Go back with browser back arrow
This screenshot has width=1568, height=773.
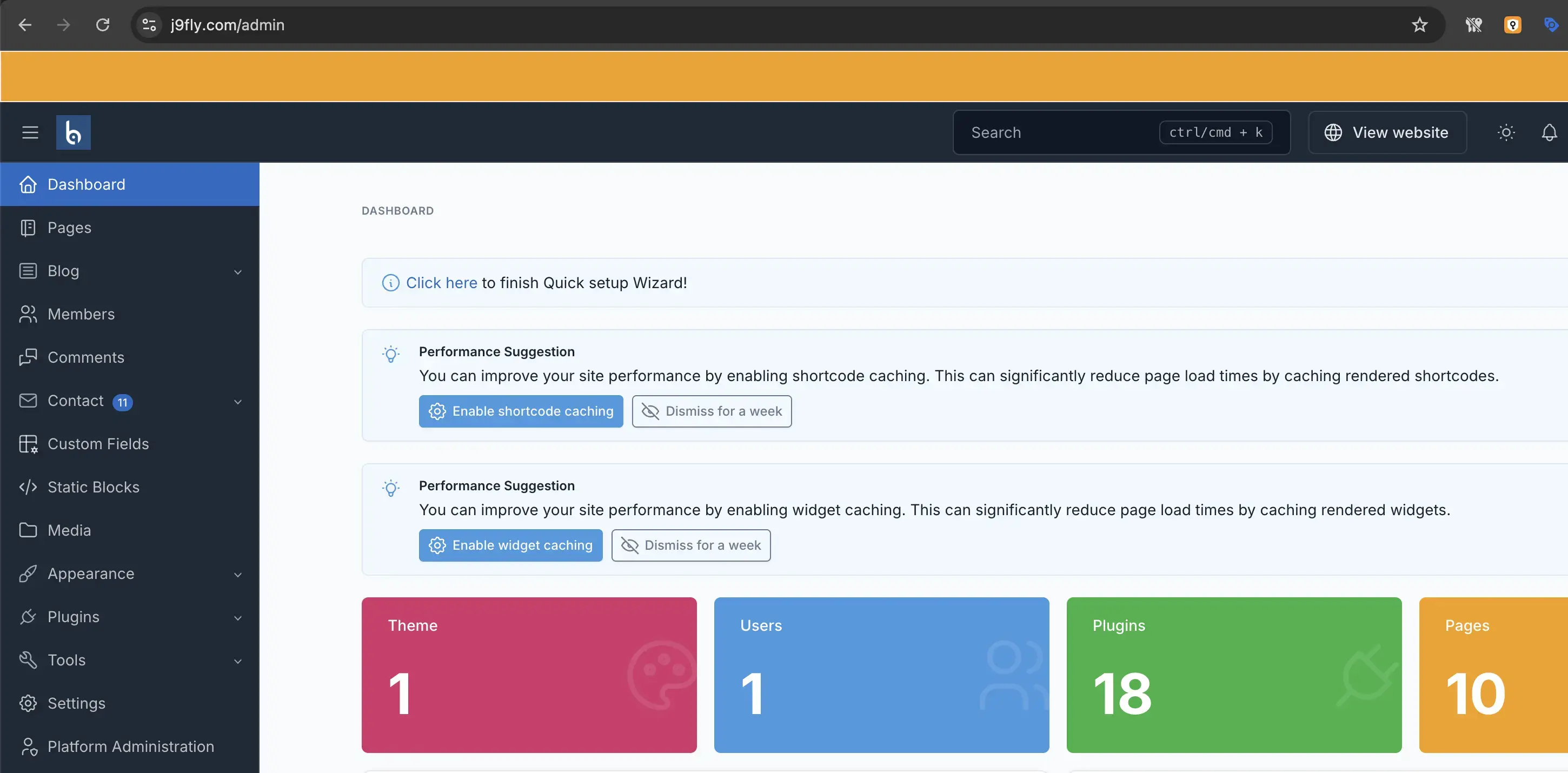[x=25, y=25]
